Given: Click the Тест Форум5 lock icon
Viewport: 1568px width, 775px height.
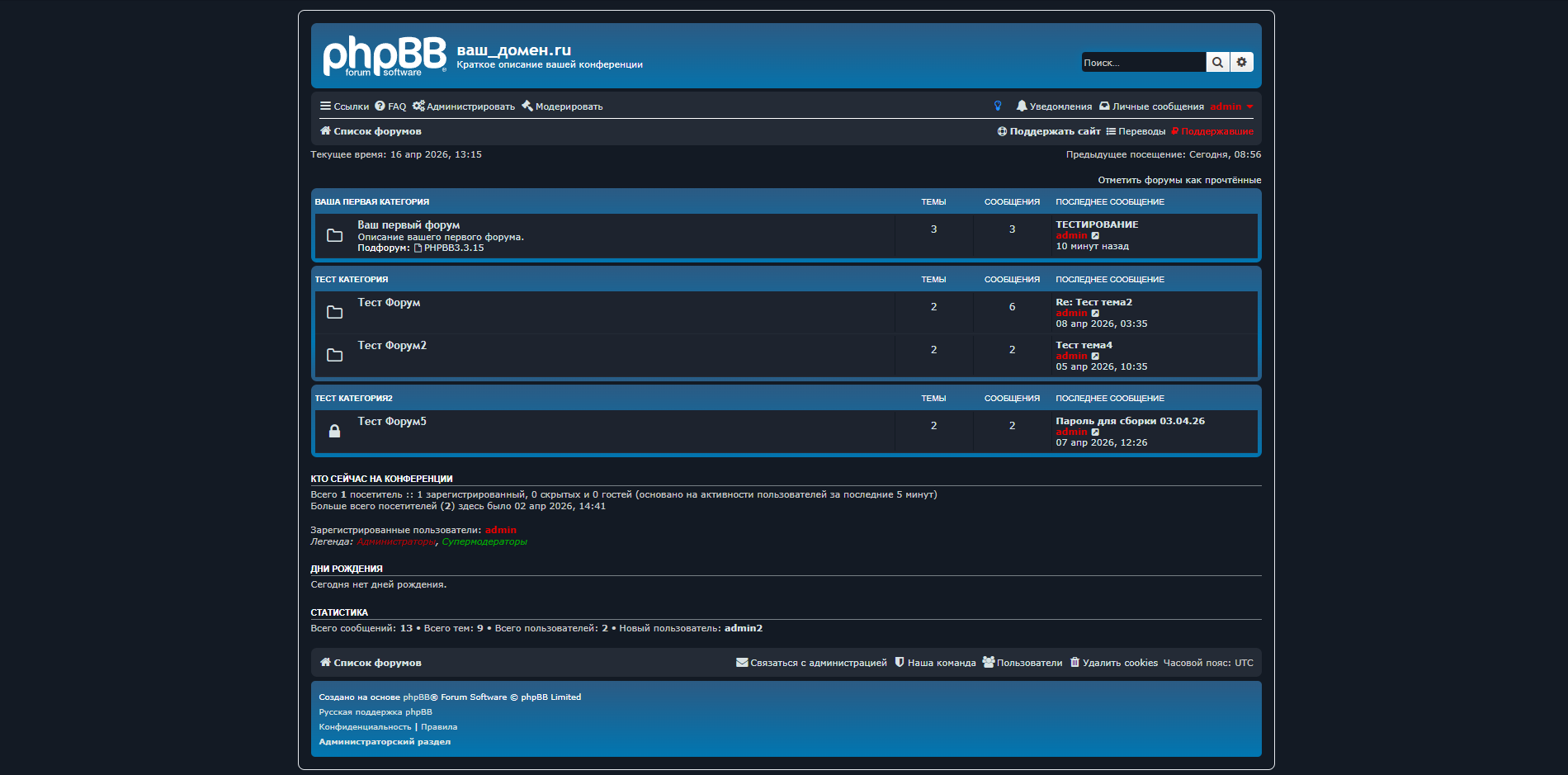Looking at the screenshot, I should tap(334, 431).
